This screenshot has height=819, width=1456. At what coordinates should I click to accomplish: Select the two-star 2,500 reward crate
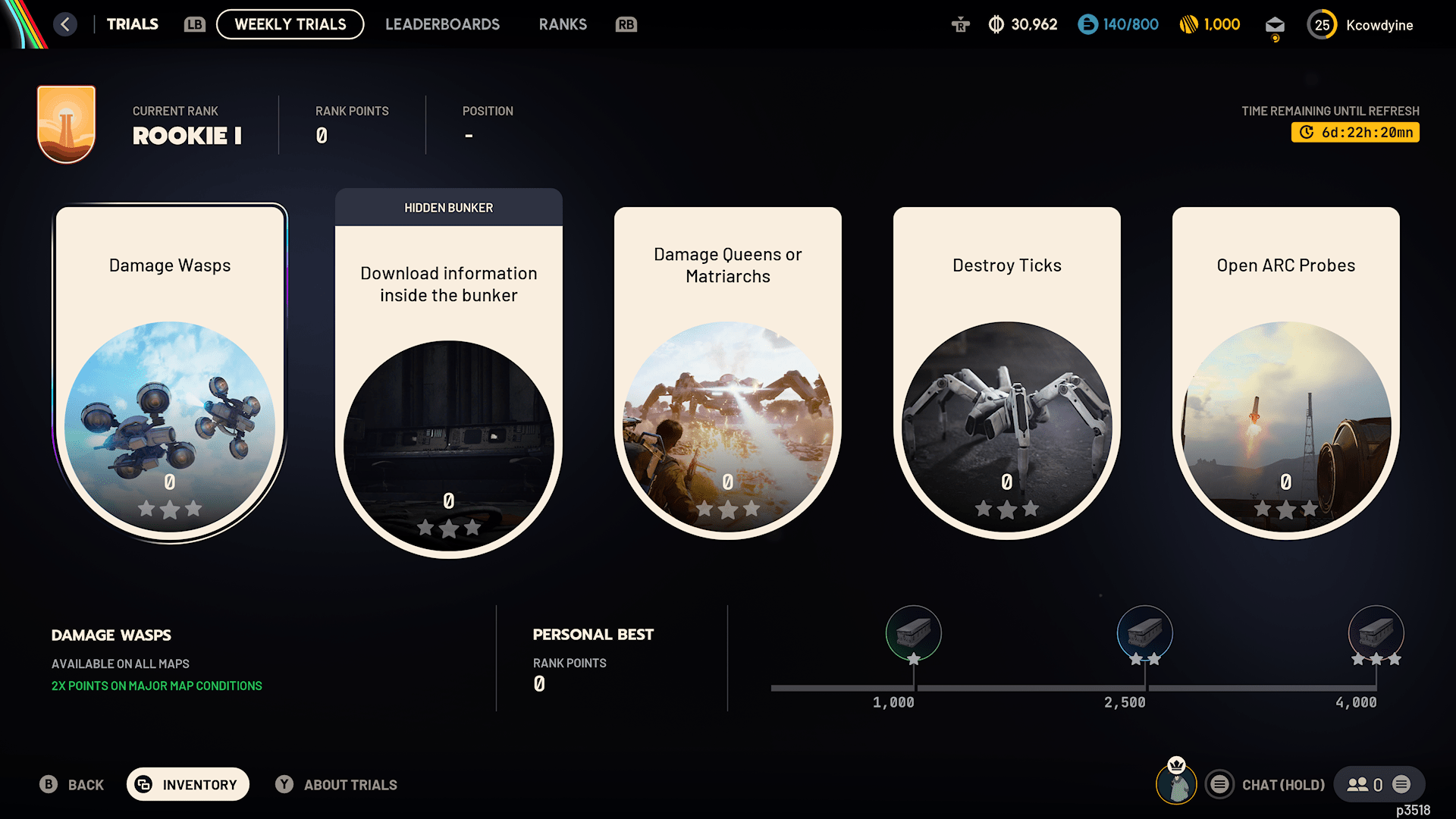(x=1145, y=632)
